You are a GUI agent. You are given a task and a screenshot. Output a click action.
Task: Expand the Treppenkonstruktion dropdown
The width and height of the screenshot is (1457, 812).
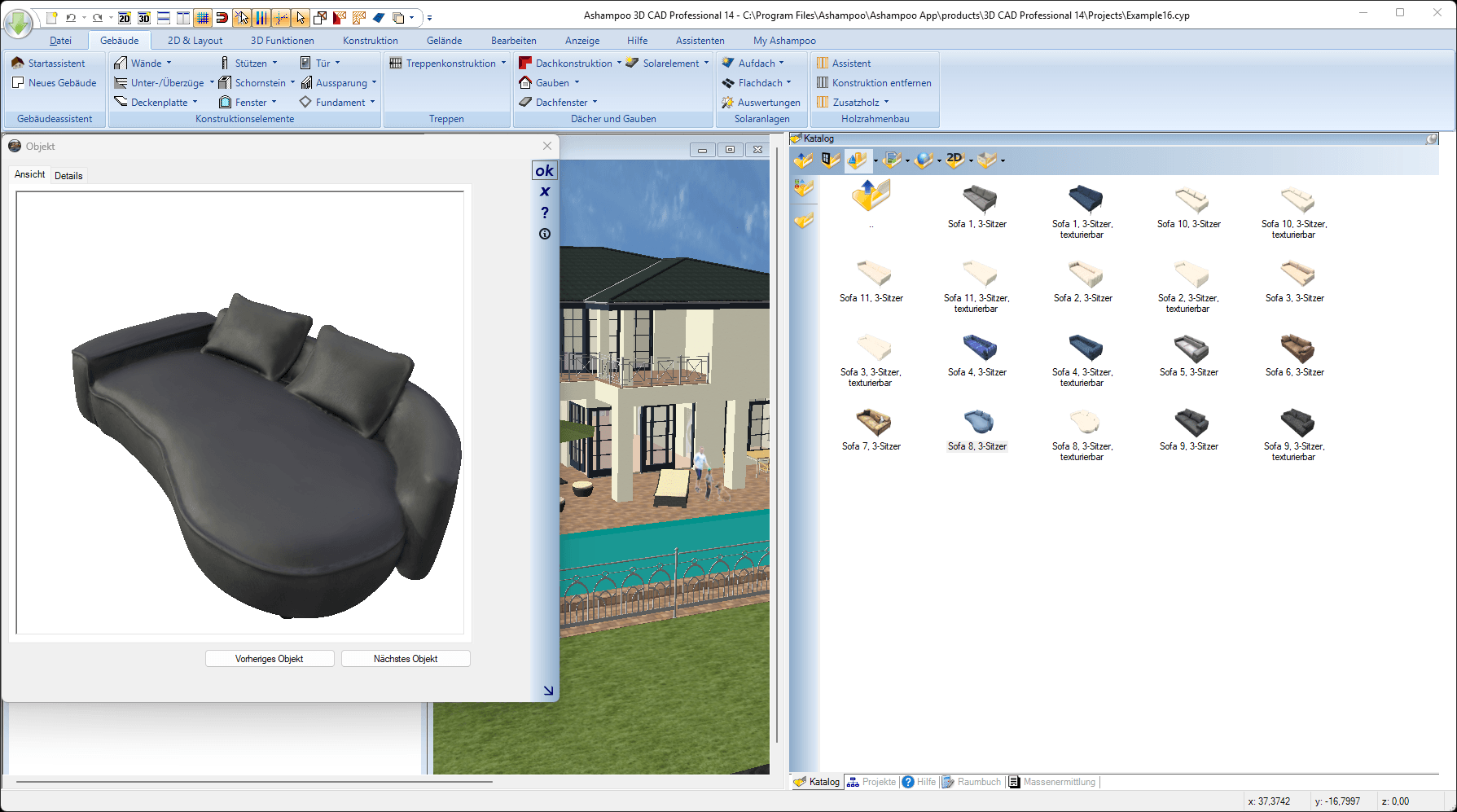(x=503, y=63)
